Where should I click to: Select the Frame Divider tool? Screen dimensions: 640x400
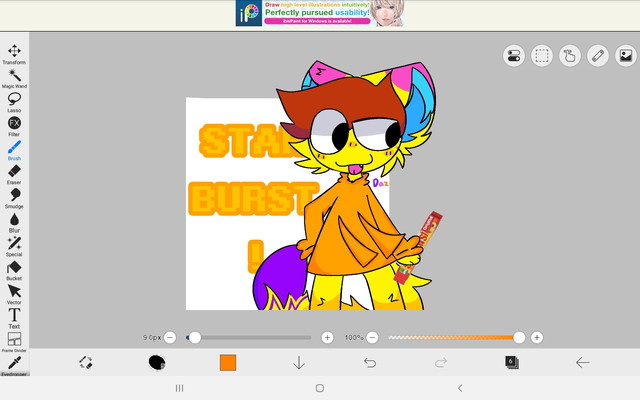pyautogui.click(x=14, y=343)
